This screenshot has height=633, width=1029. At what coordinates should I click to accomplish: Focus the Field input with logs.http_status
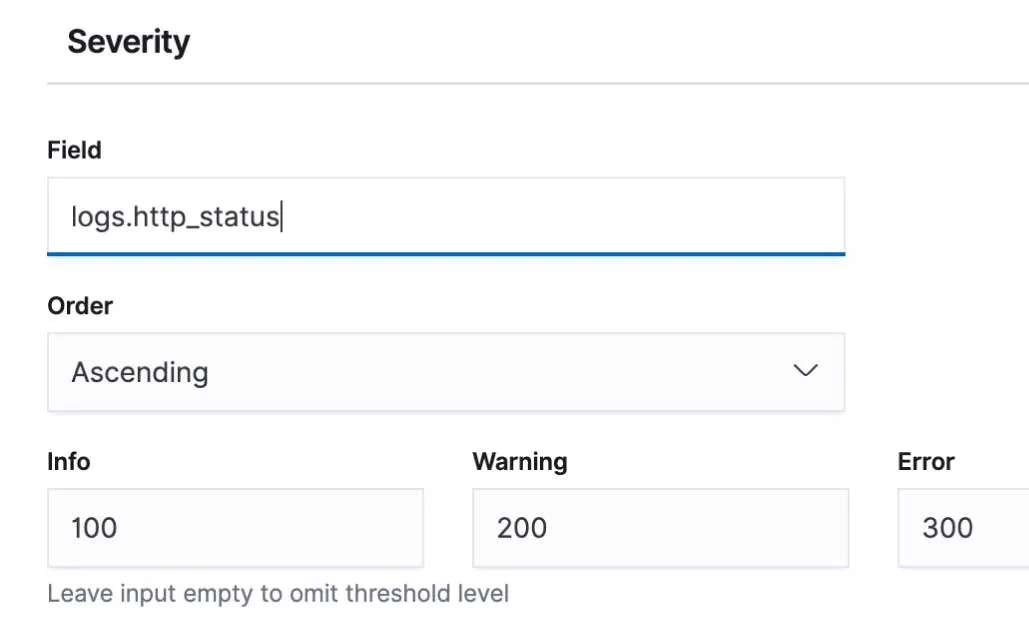click(445, 216)
